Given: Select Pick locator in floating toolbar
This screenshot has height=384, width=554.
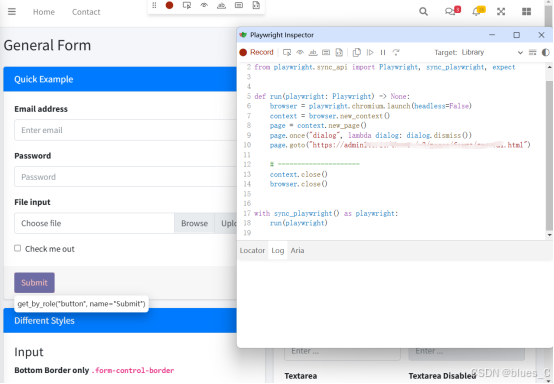Looking at the screenshot, I should coord(187,5).
